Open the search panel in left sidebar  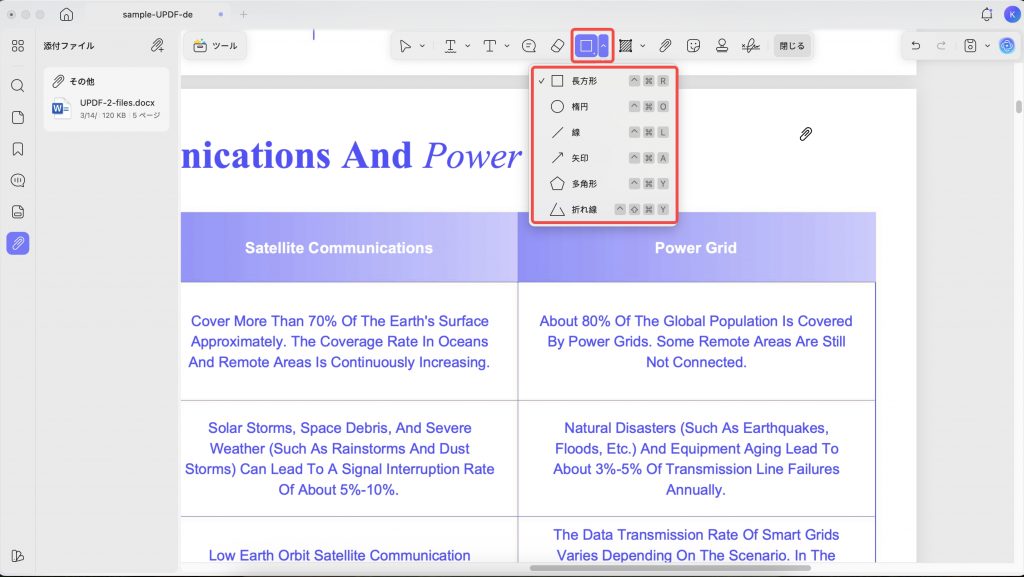coord(18,86)
